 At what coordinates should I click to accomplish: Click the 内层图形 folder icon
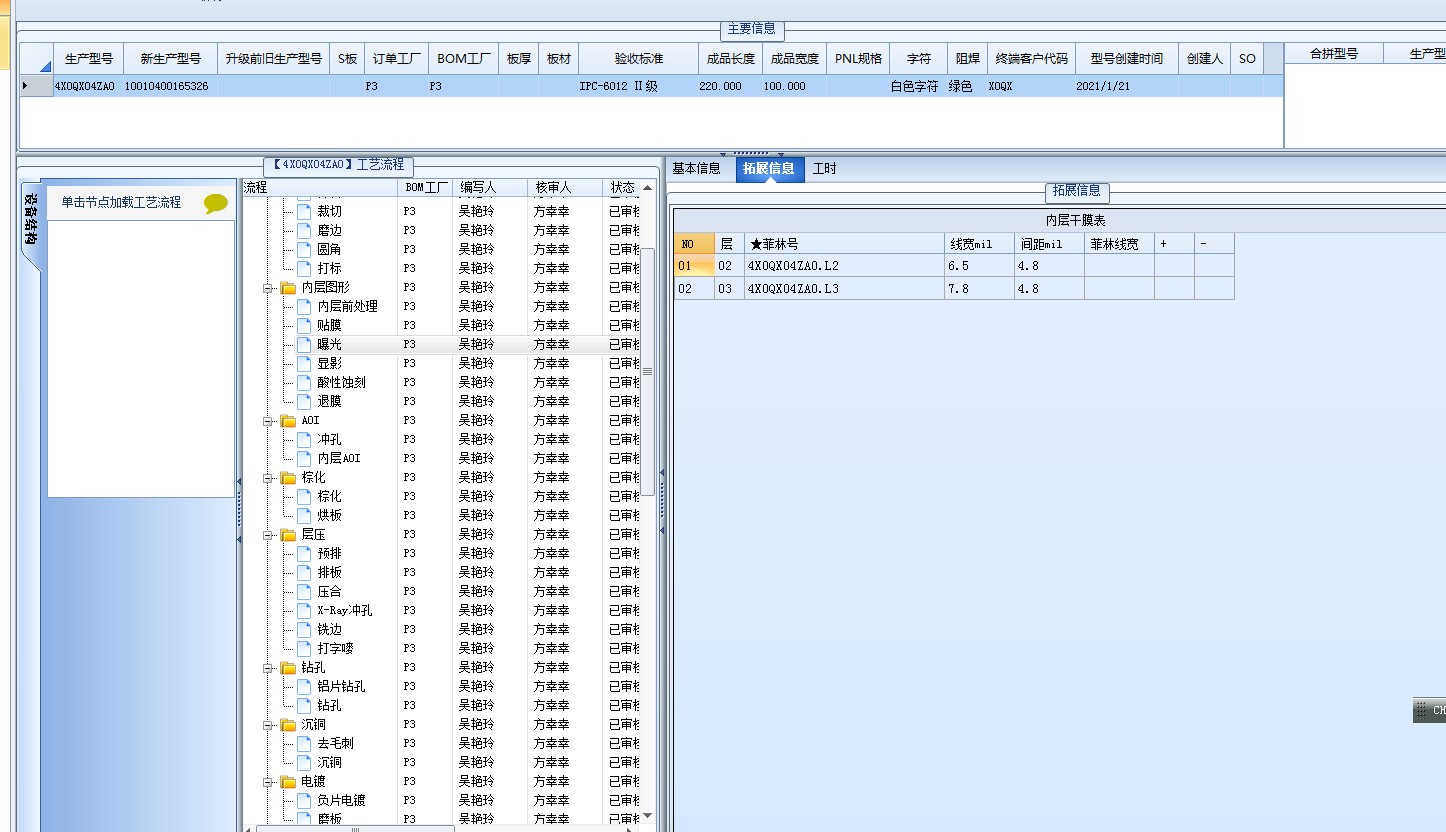coord(288,288)
